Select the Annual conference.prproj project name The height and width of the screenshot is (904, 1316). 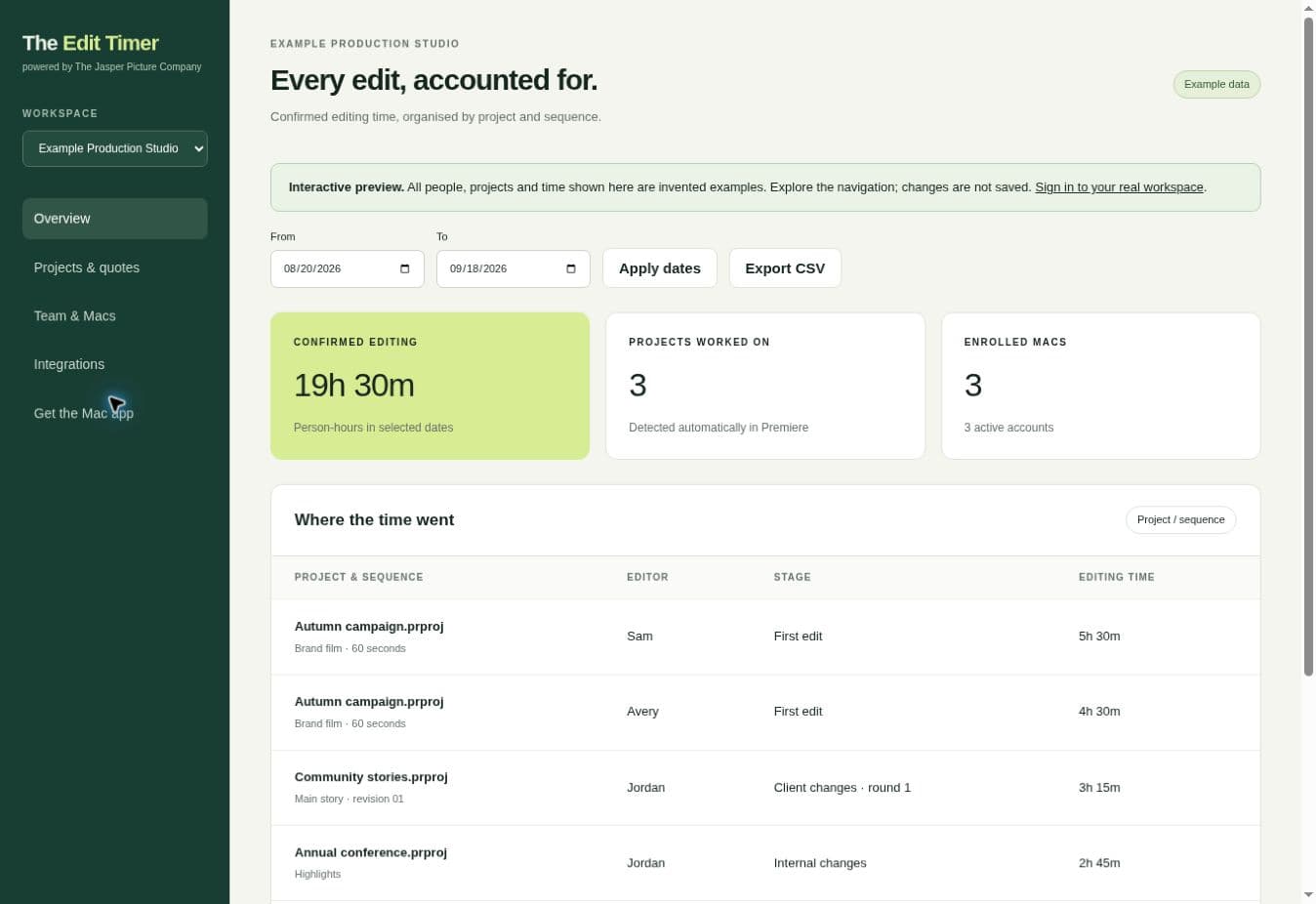(x=371, y=852)
